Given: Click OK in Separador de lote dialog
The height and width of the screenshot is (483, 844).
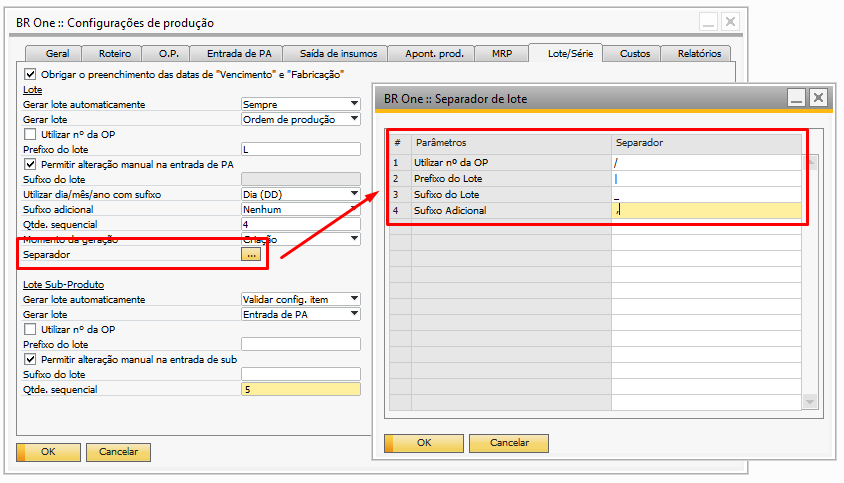Looking at the screenshot, I should (423, 443).
